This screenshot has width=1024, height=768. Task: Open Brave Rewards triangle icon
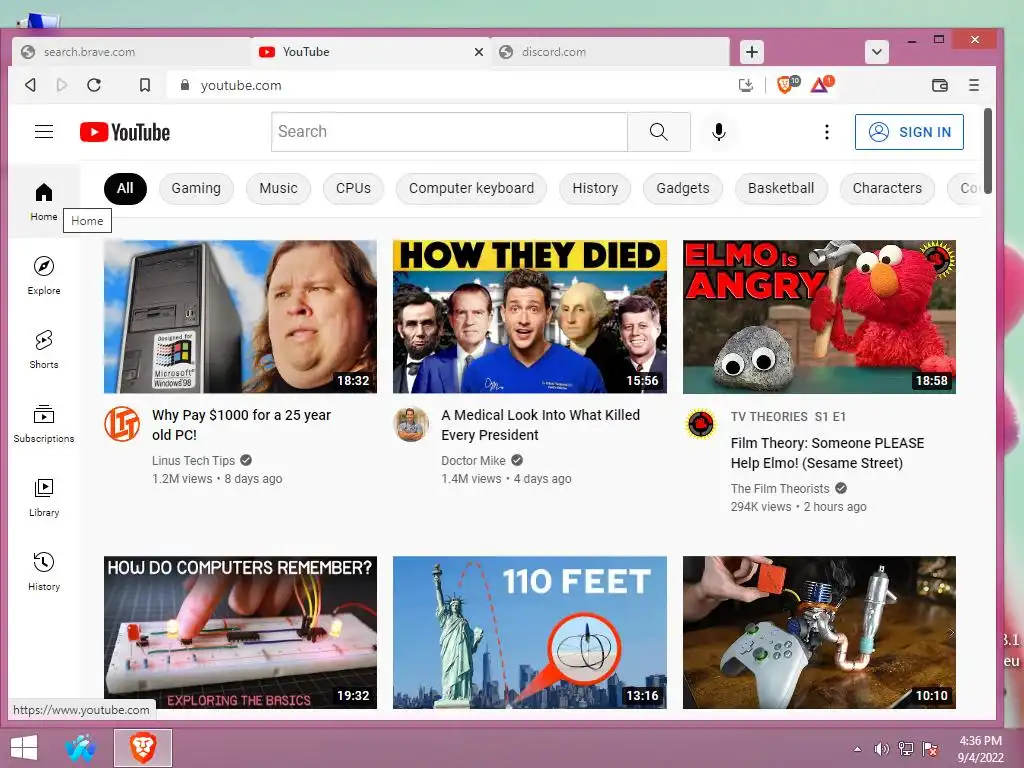point(822,85)
